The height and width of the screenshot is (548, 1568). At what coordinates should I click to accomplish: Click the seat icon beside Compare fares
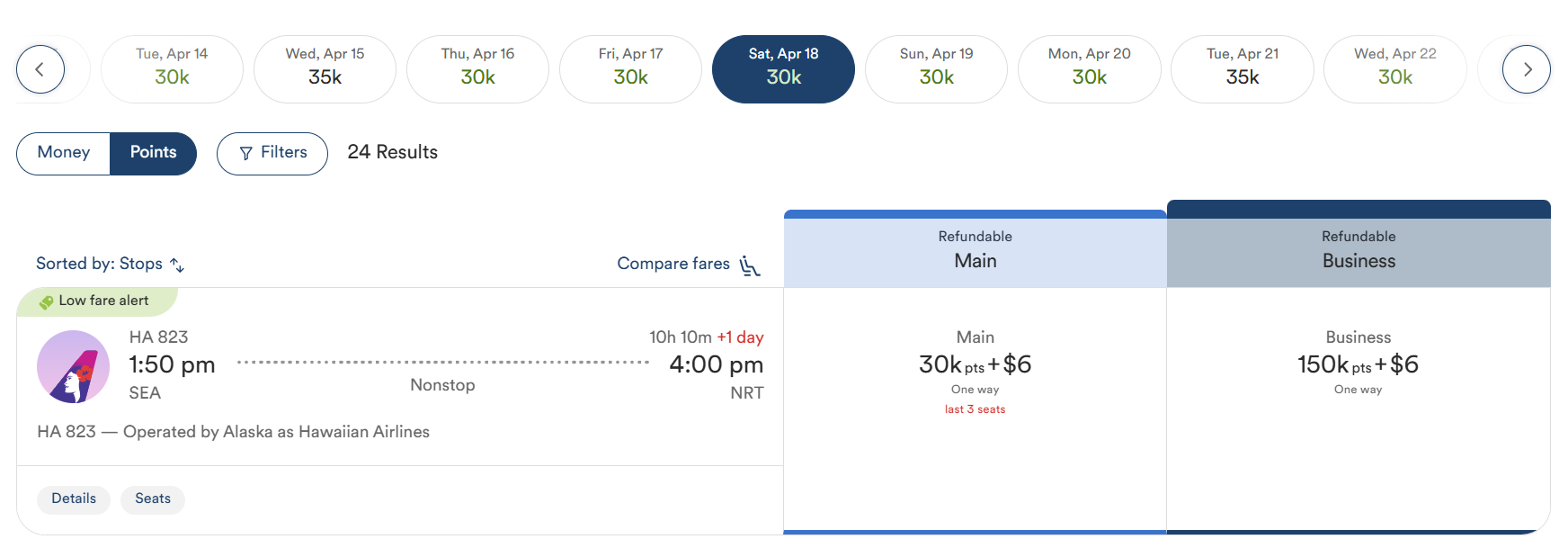(750, 265)
